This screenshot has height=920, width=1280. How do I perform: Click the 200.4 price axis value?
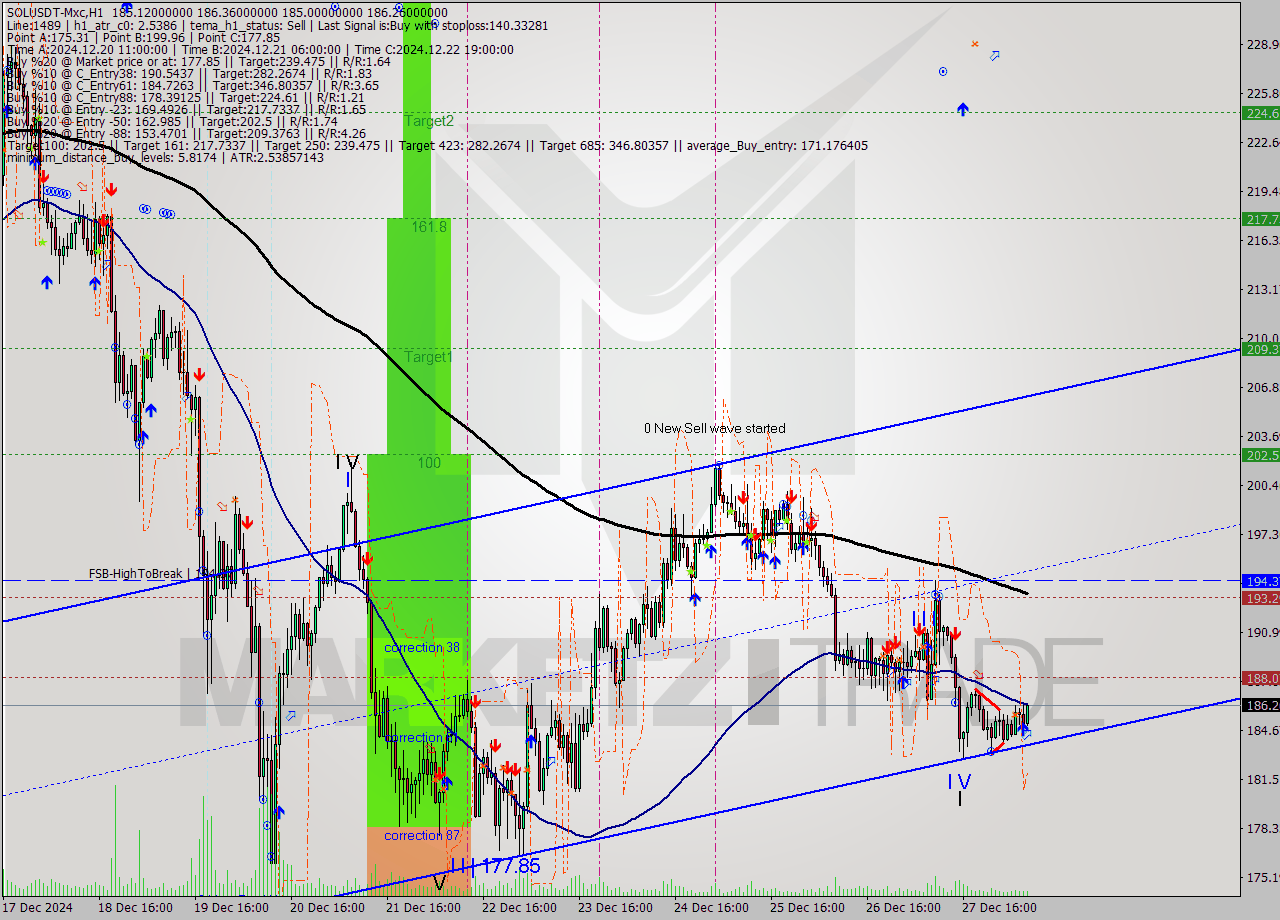(x=1262, y=485)
